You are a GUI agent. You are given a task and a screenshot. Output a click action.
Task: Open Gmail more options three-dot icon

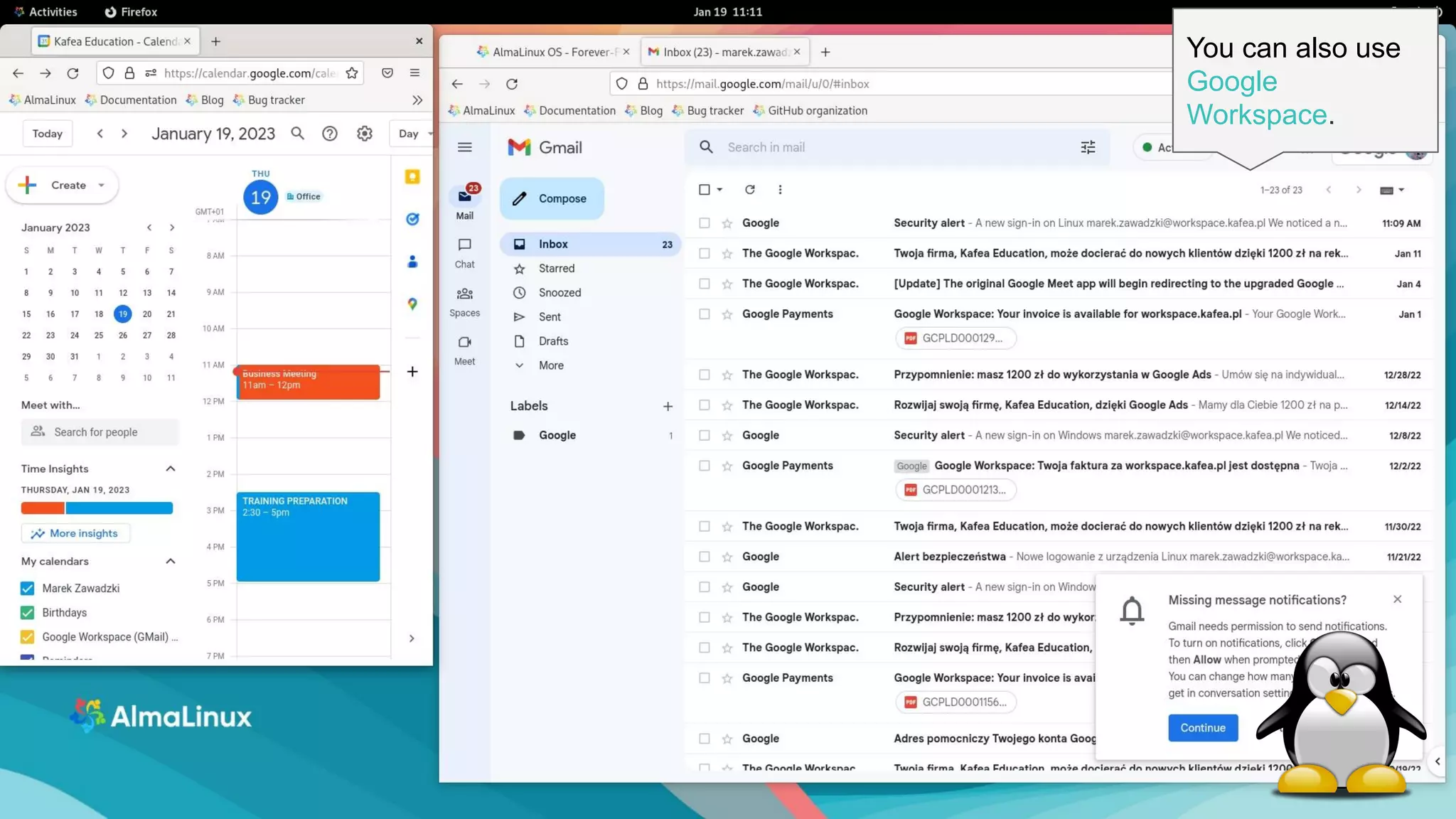coord(780,190)
